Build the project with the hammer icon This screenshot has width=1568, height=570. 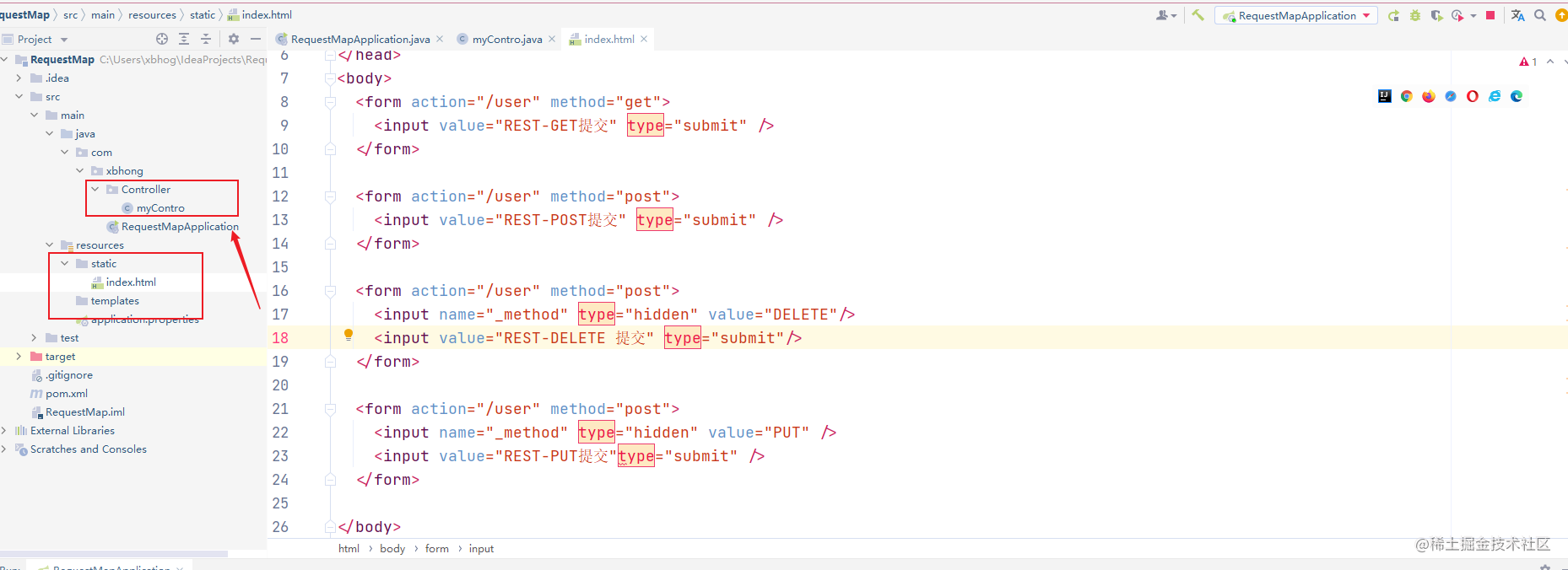click(x=1198, y=15)
